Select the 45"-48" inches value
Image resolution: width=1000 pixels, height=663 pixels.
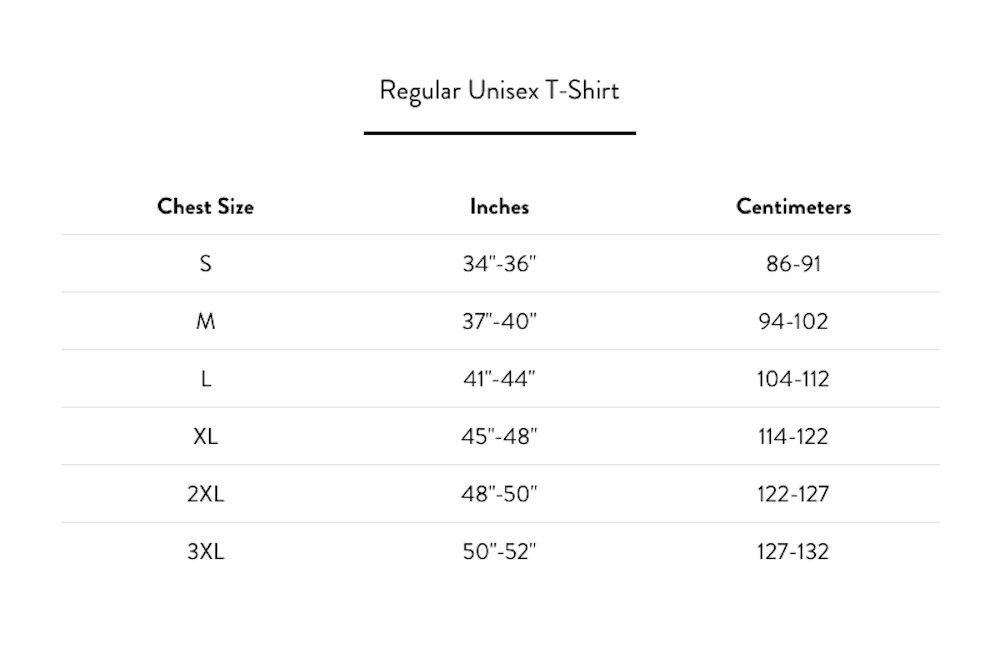click(x=499, y=436)
